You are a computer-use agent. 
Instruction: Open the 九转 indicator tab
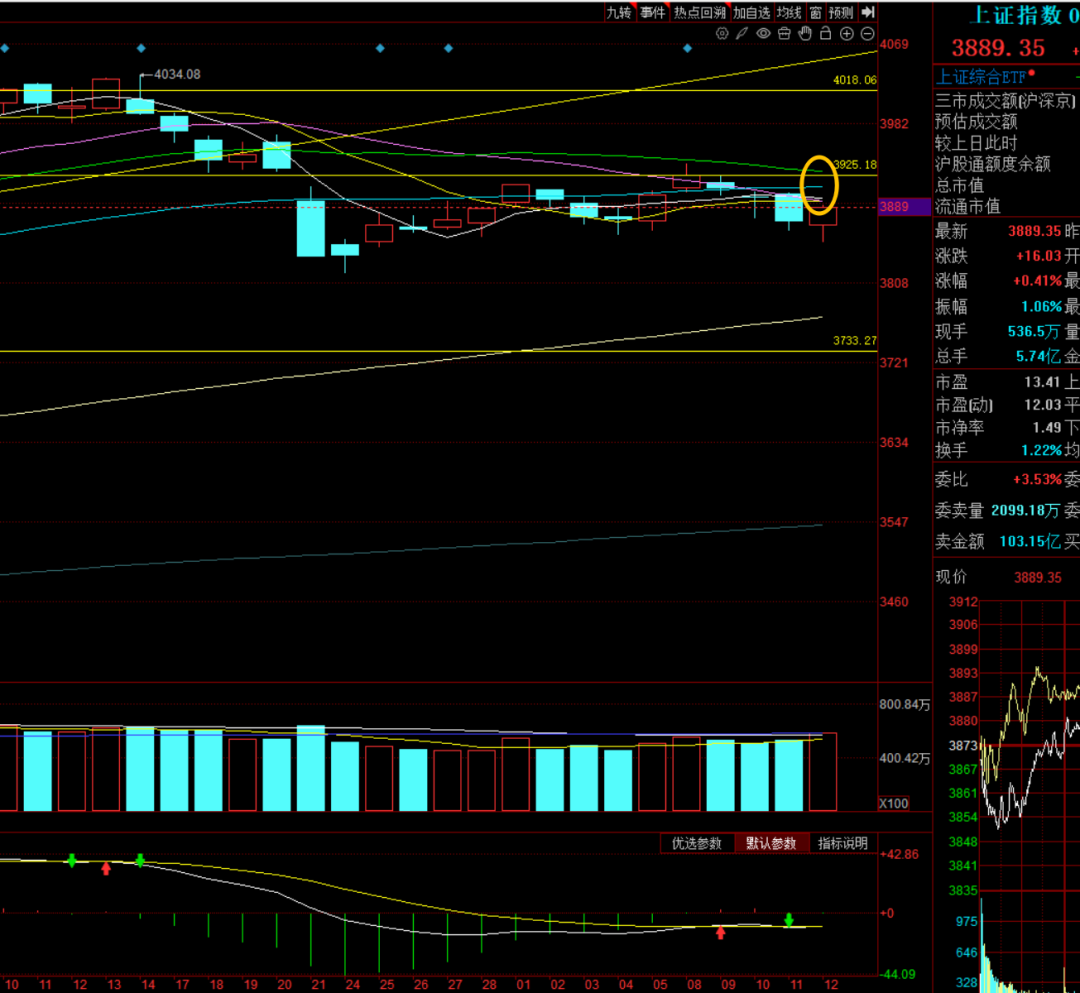[x=619, y=12]
